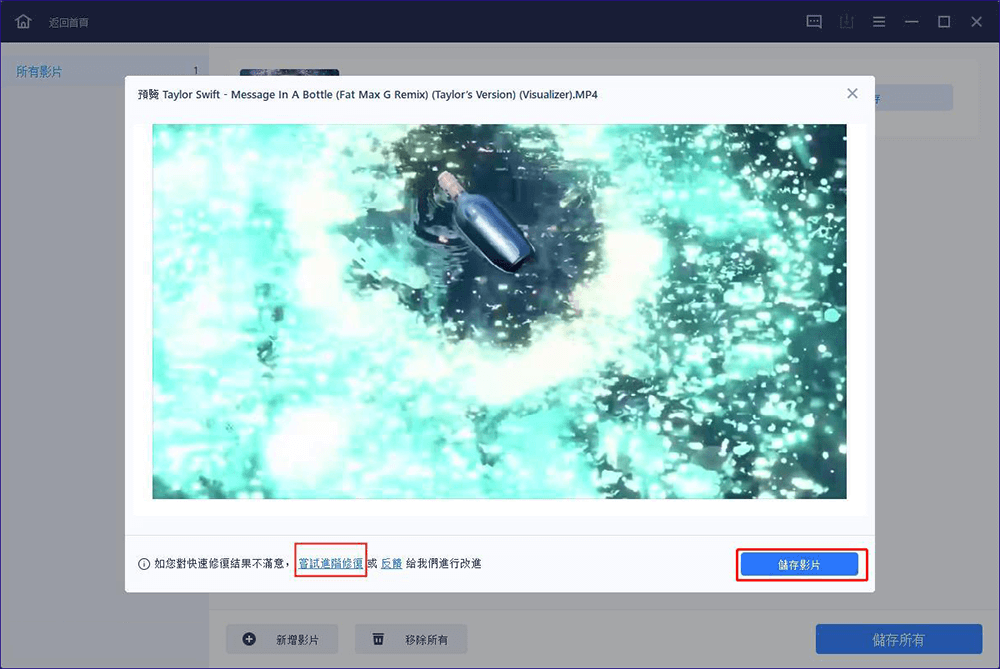The width and height of the screenshot is (1000, 669).
Task: Go back via 返回首頁 label
Action: 69,22
